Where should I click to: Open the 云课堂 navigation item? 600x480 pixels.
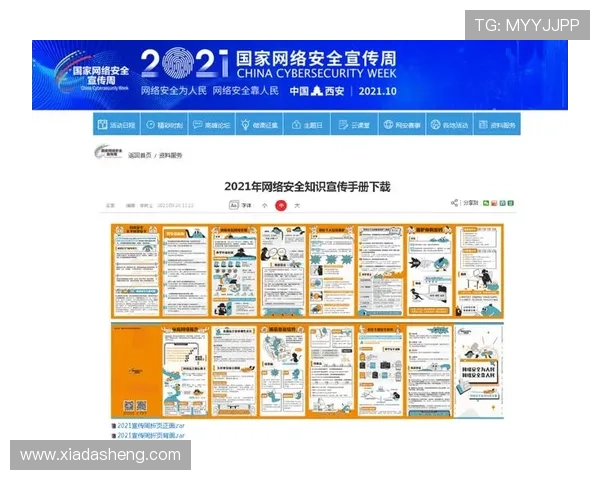pos(354,124)
